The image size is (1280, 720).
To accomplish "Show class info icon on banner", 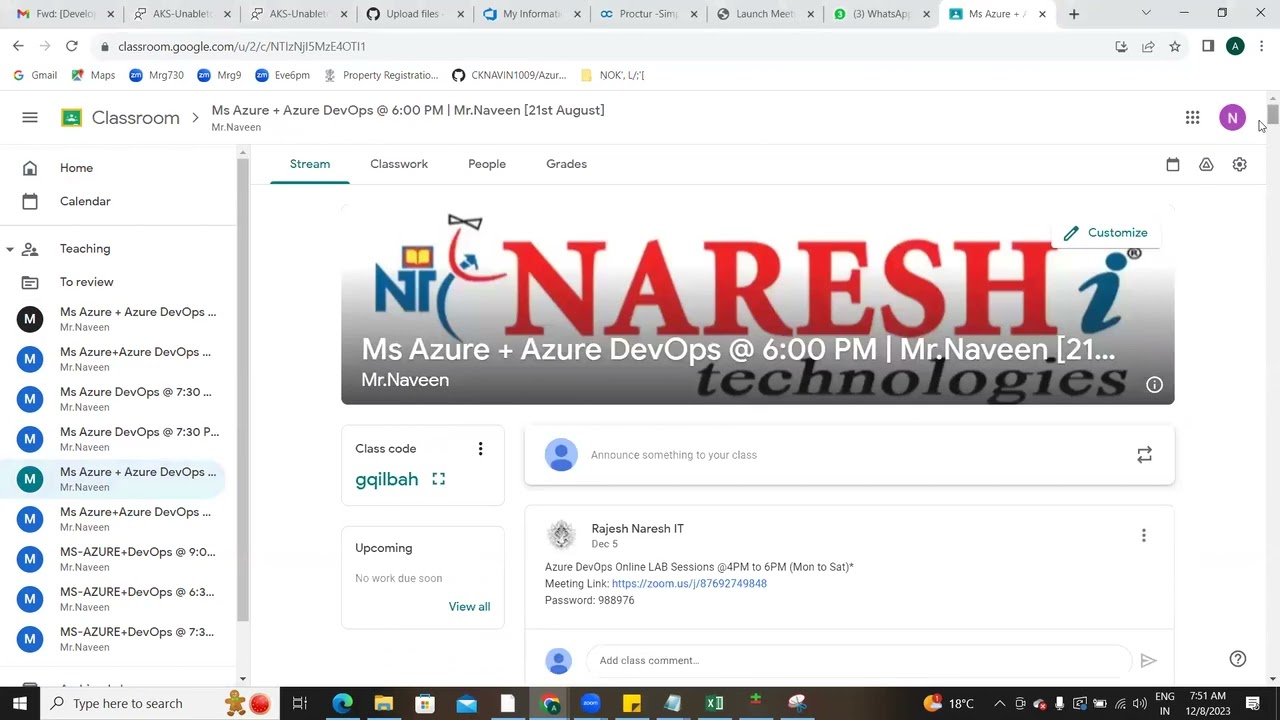I will click(1154, 385).
